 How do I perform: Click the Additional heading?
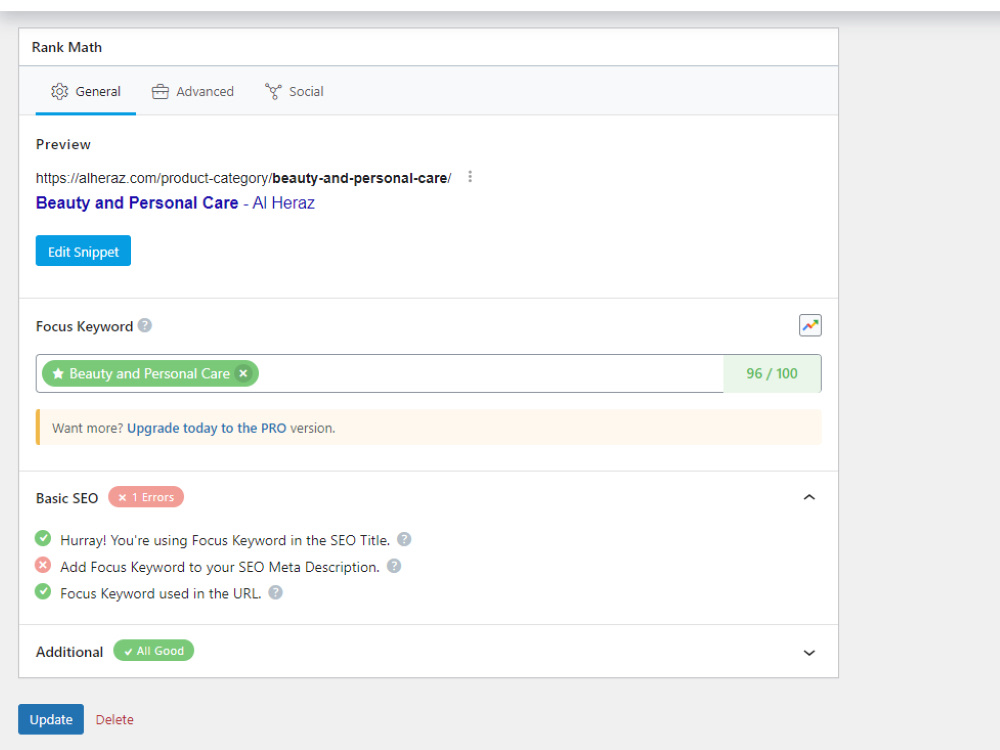click(x=69, y=652)
